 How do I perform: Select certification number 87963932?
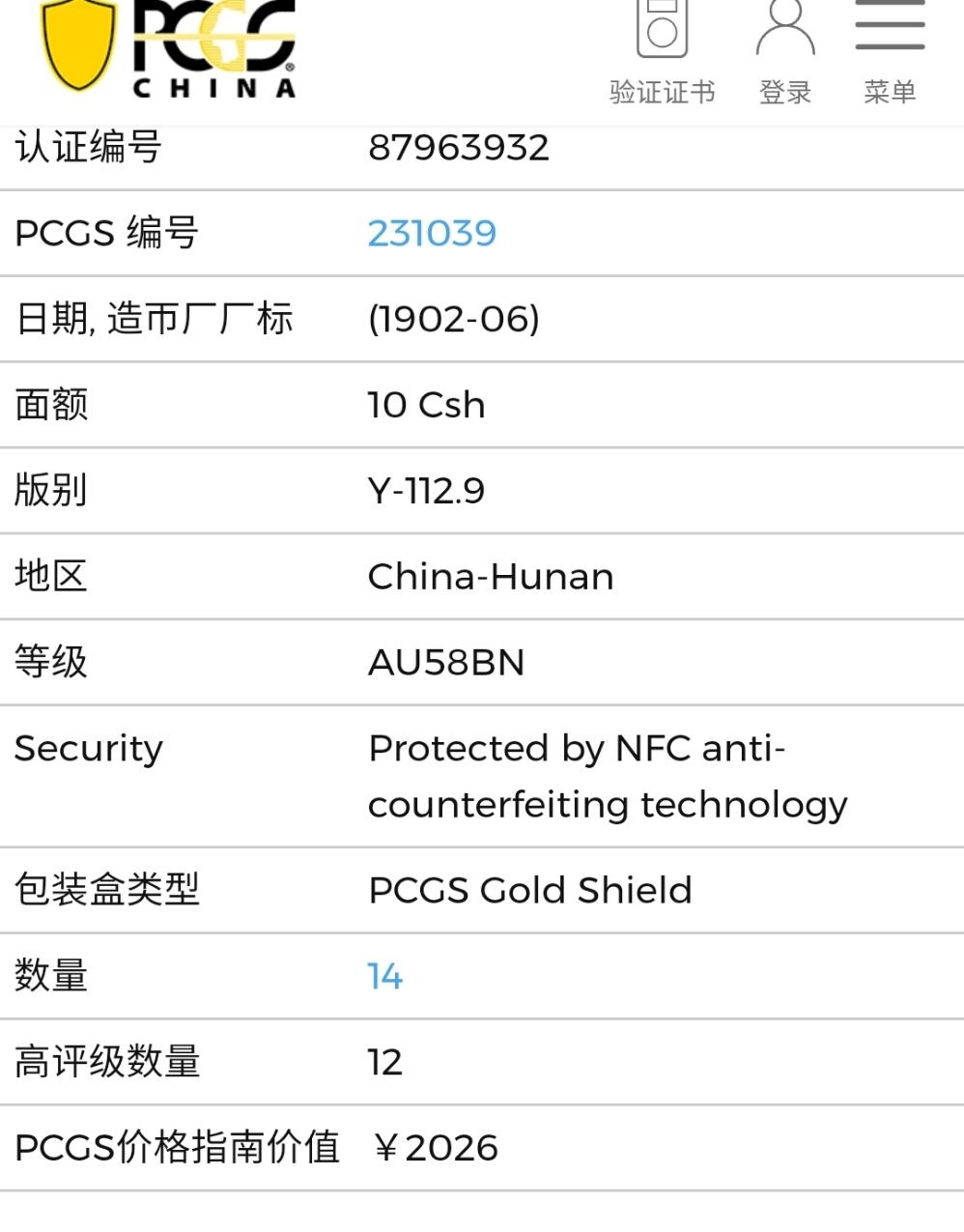pos(458,148)
